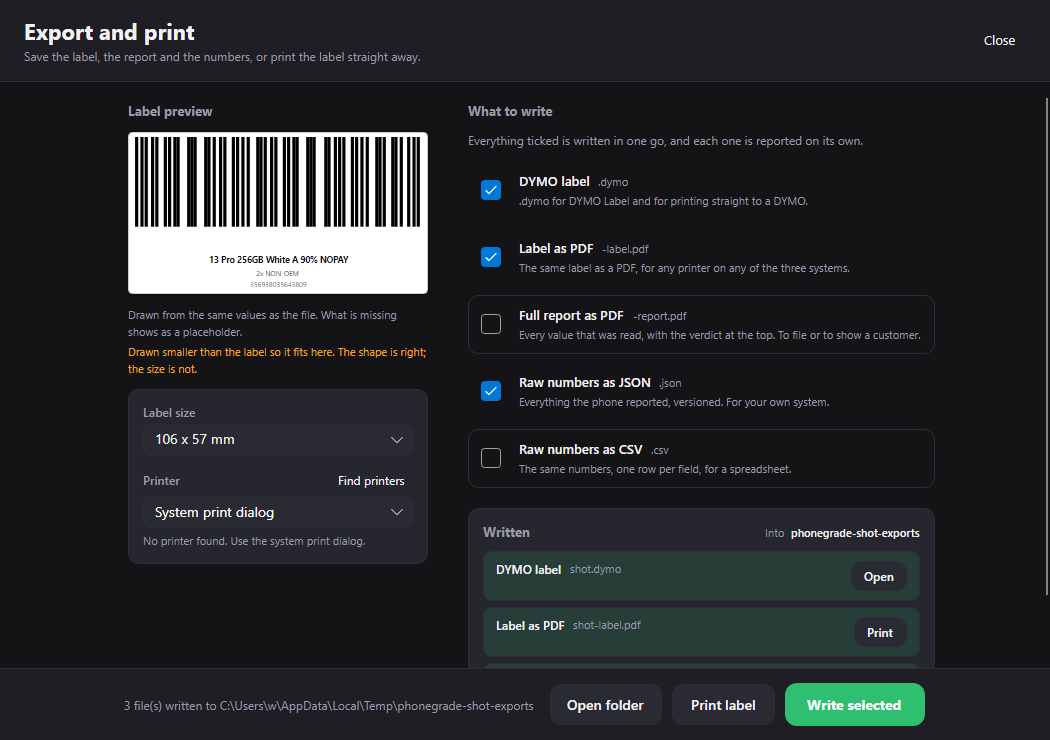Close the Export and print dialog
The height and width of the screenshot is (740, 1050).
point(999,41)
